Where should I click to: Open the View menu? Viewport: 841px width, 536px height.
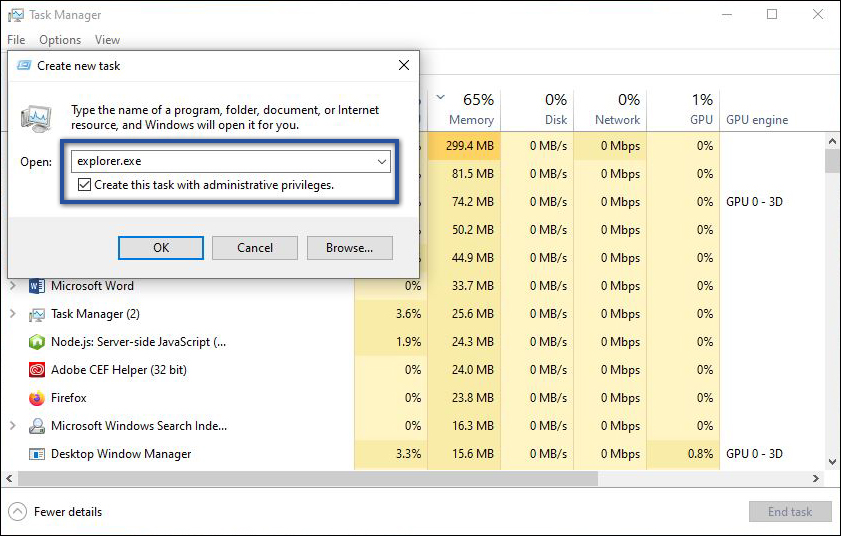click(x=107, y=40)
